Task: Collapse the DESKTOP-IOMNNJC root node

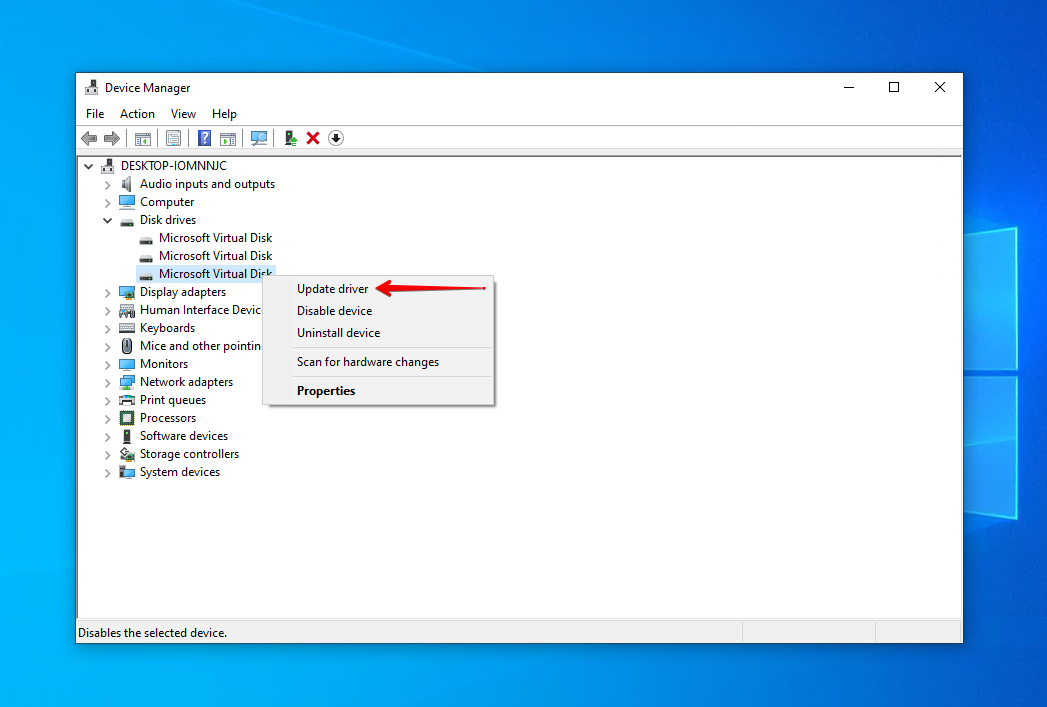Action: point(89,166)
